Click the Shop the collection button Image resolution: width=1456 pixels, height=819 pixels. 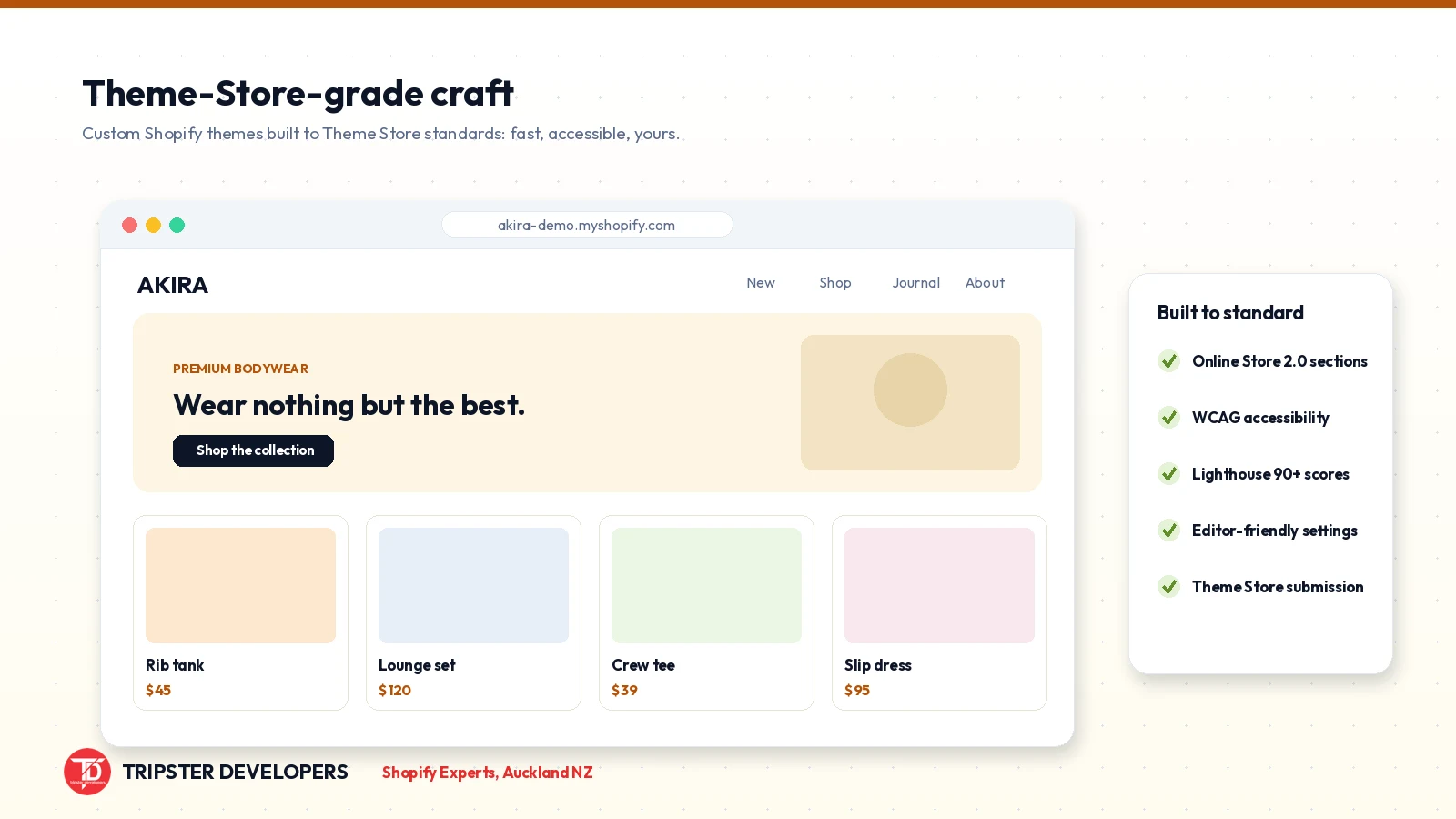253,450
